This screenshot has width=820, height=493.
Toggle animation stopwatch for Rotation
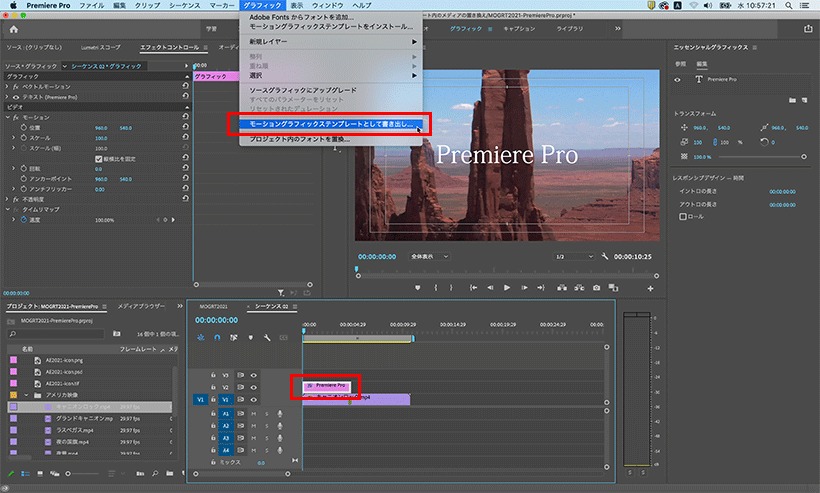(24, 168)
